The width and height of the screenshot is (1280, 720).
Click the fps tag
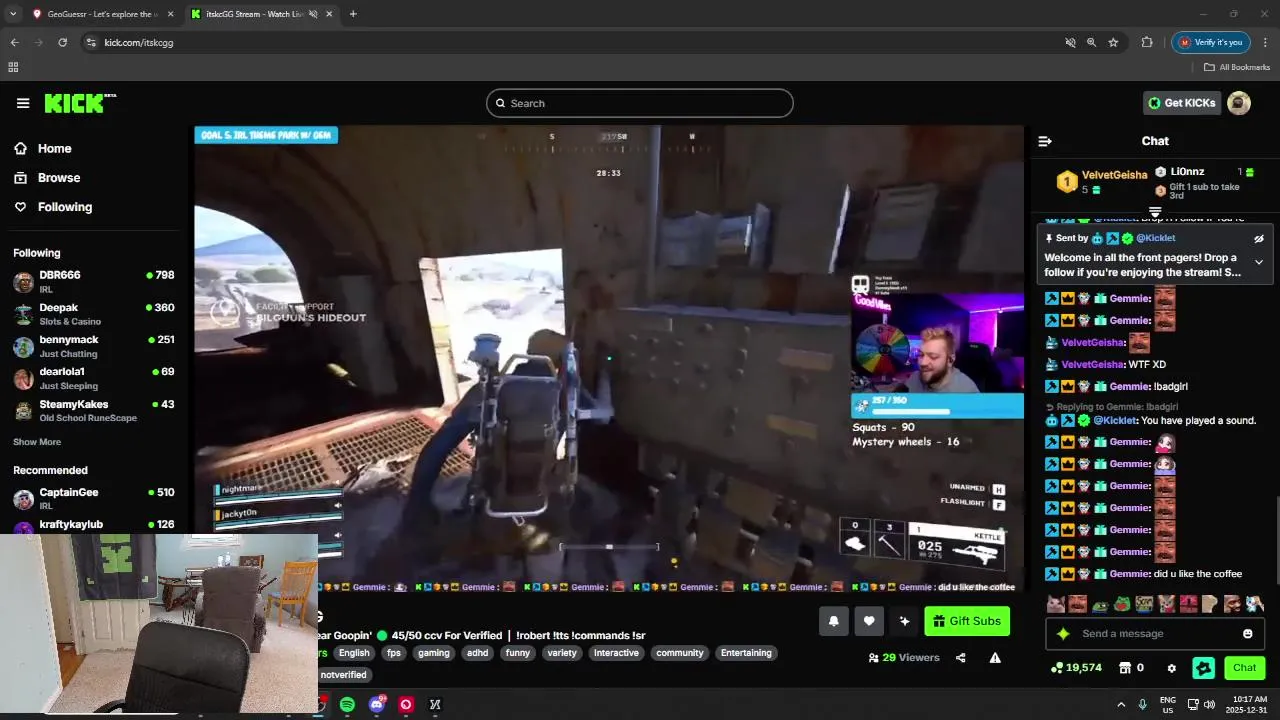point(393,653)
